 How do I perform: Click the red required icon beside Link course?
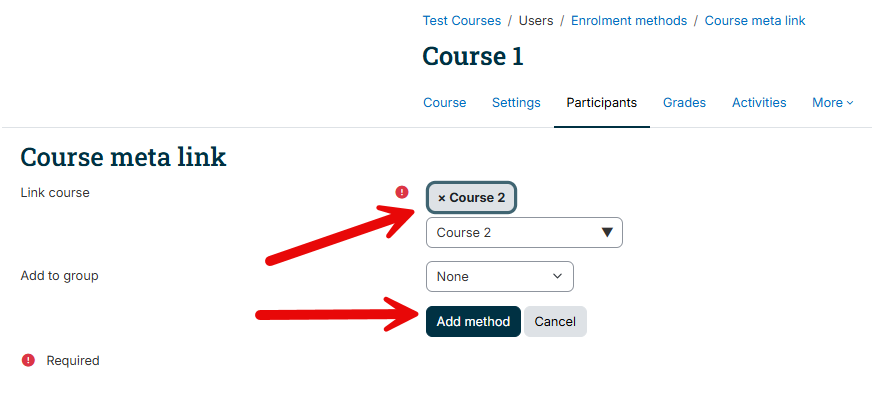[x=402, y=192]
